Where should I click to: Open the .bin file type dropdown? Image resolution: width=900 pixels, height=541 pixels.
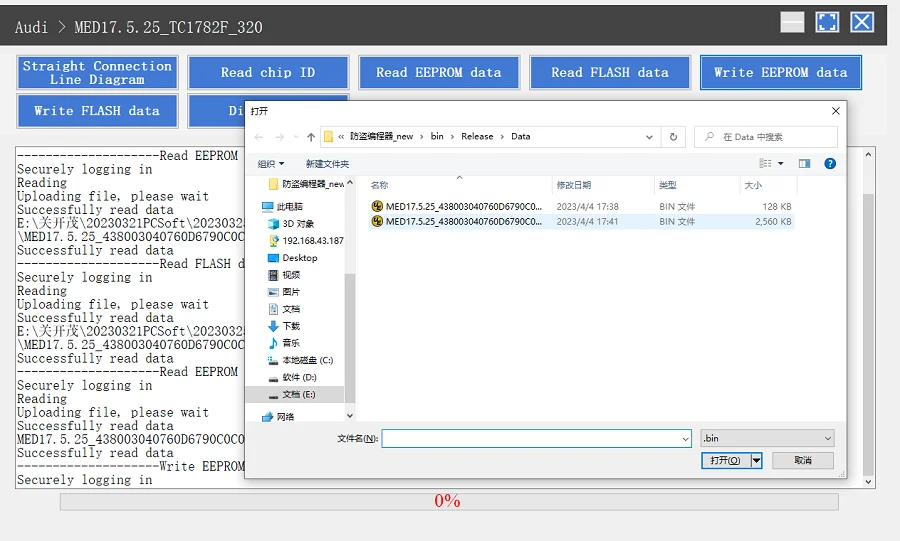767,438
